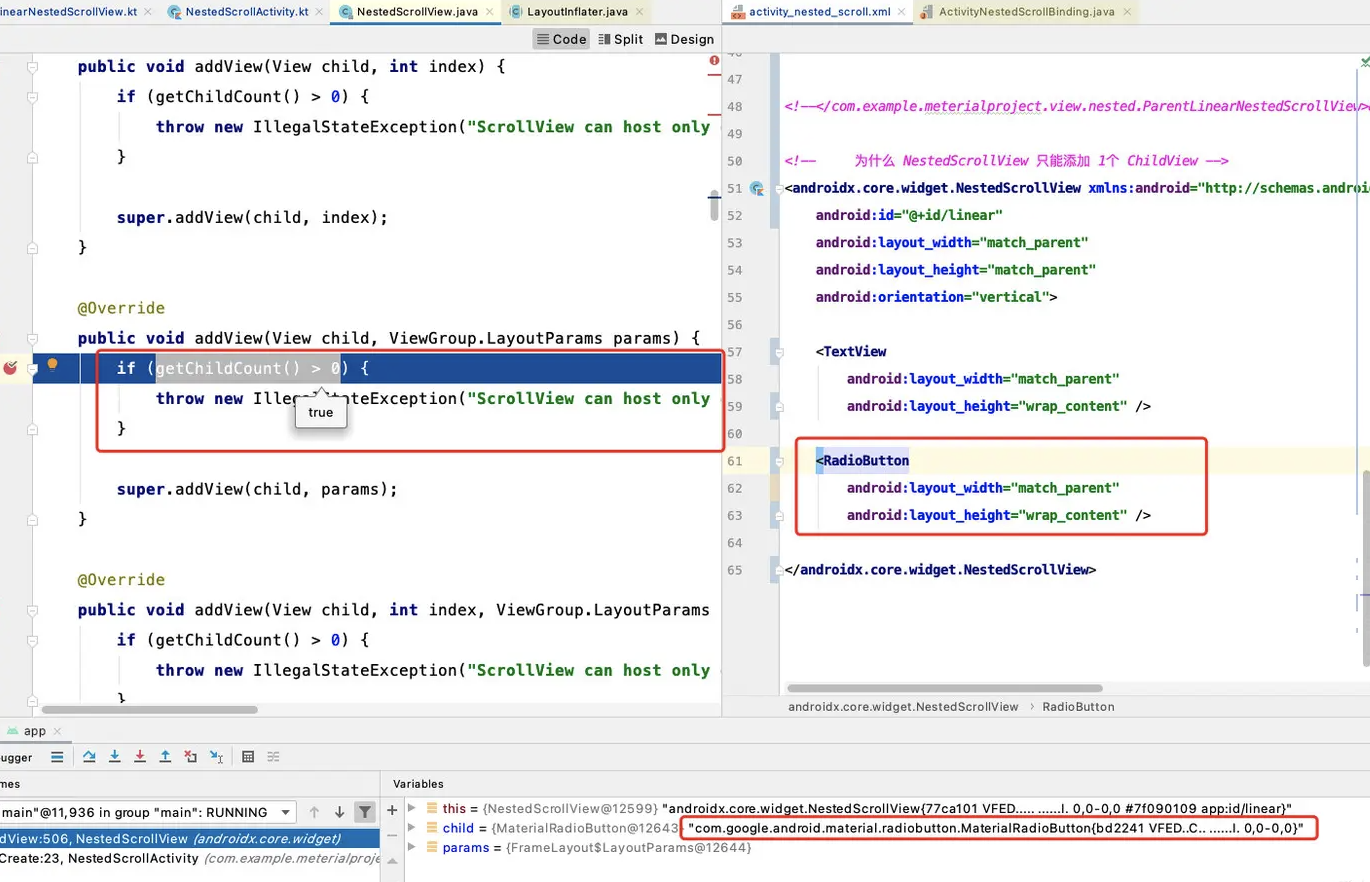This screenshot has width=1370, height=882.
Task: Click the android:orientation="vertical" attribute
Action: click(936, 297)
